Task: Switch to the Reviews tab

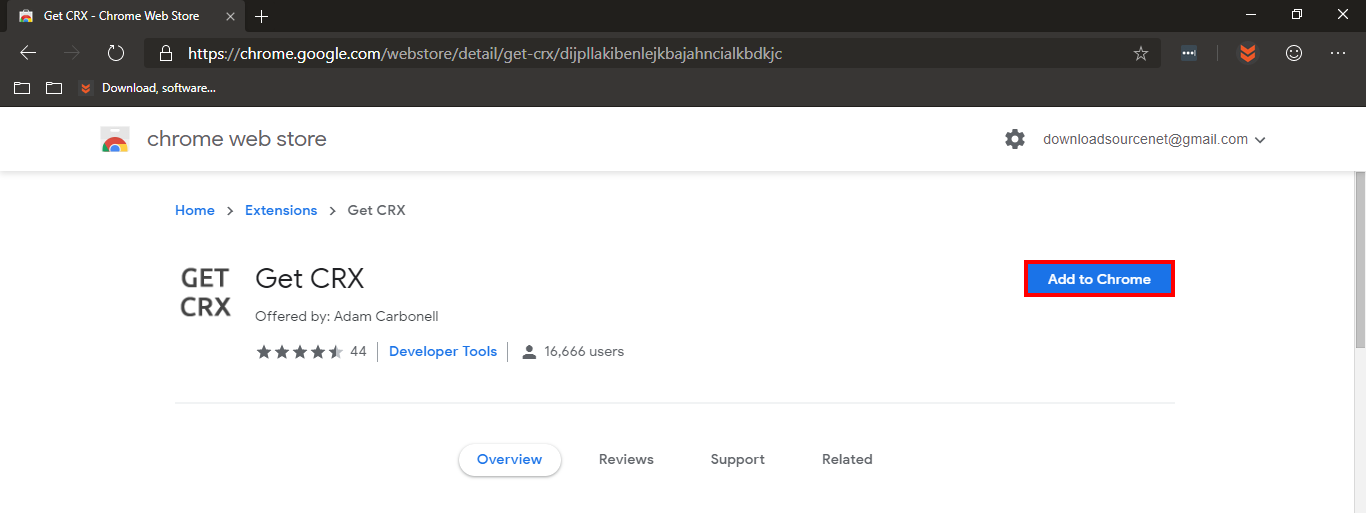Action: (626, 459)
